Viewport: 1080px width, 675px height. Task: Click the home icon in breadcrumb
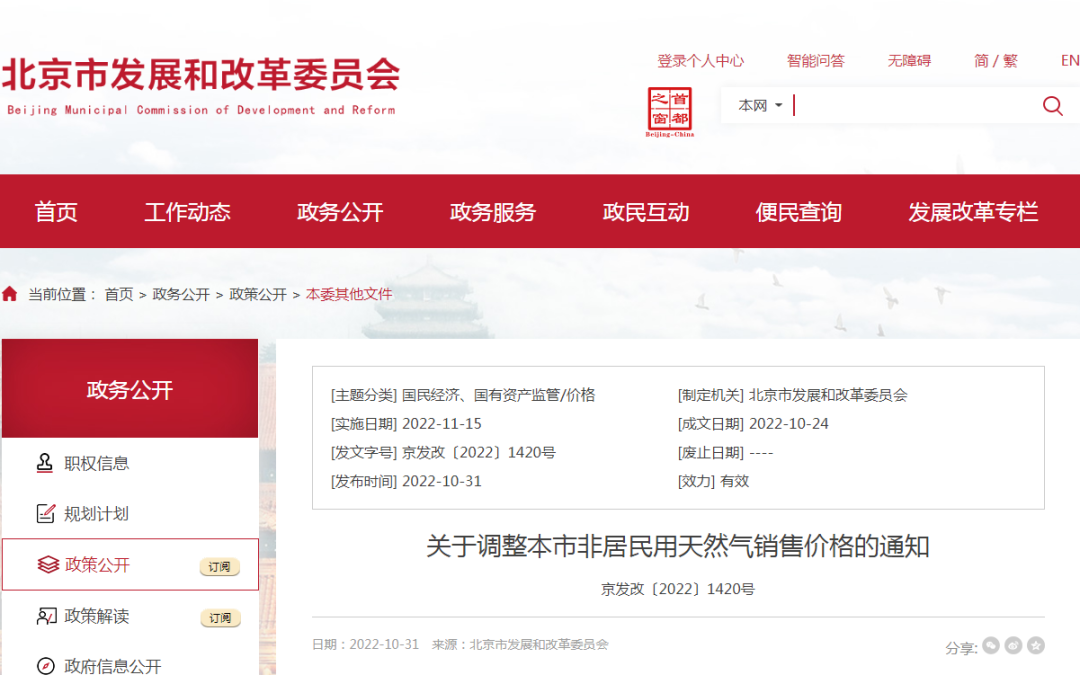[10, 294]
